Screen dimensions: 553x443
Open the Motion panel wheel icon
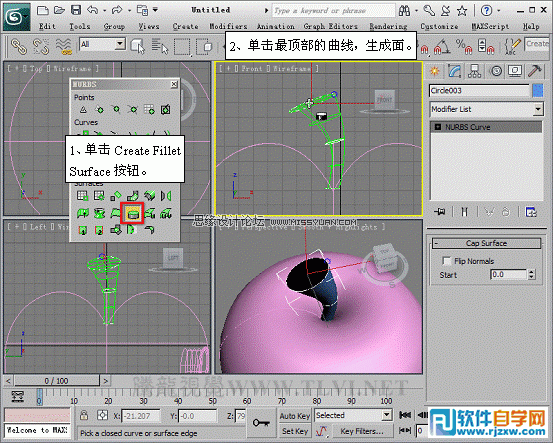pyautogui.click(x=496, y=71)
